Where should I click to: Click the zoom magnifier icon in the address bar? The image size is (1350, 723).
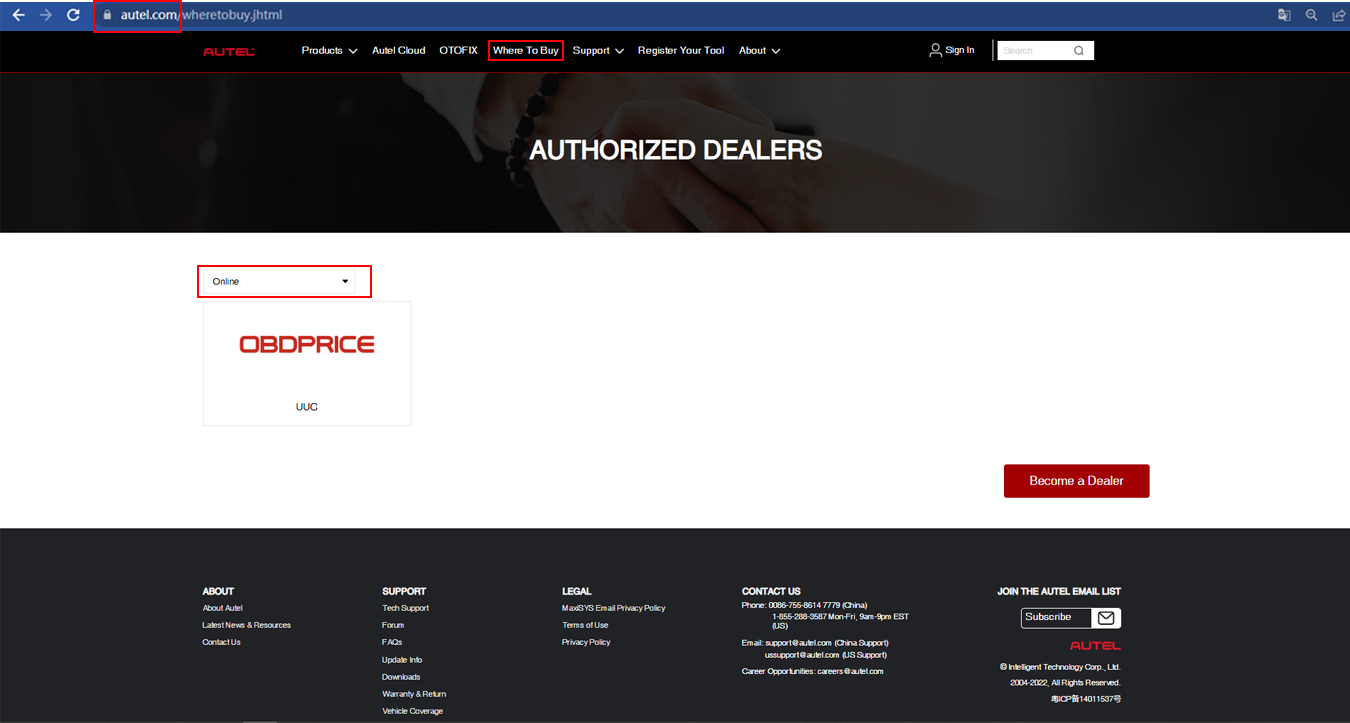pyautogui.click(x=1311, y=15)
